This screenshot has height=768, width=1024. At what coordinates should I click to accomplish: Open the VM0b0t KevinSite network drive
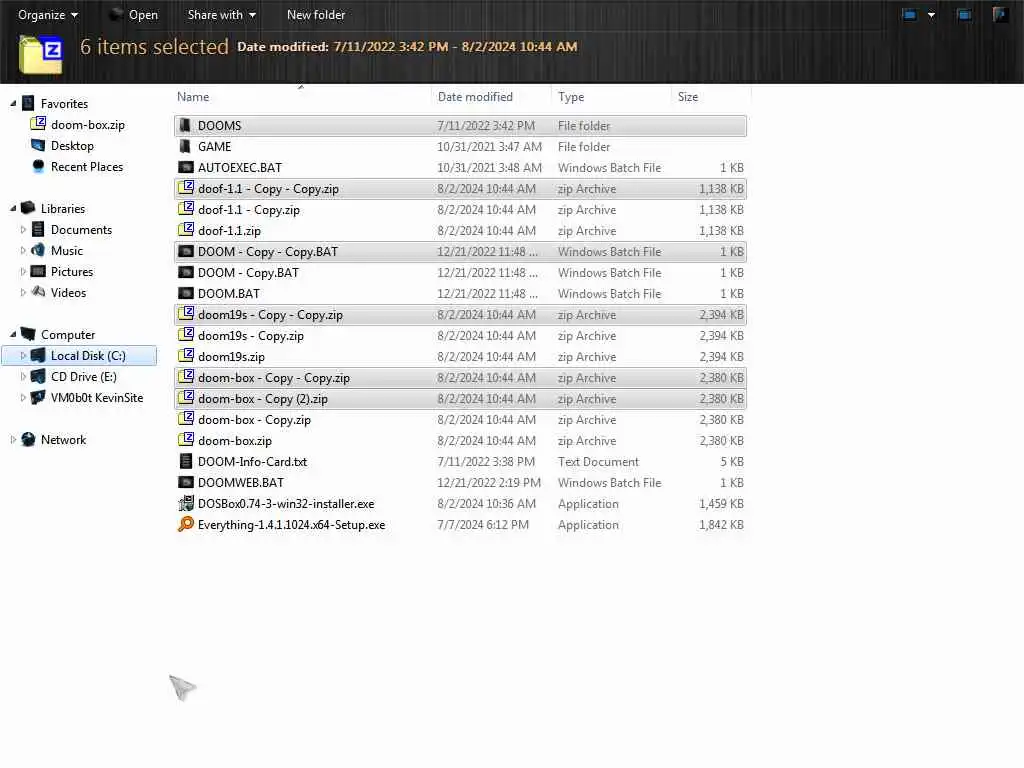click(97, 398)
